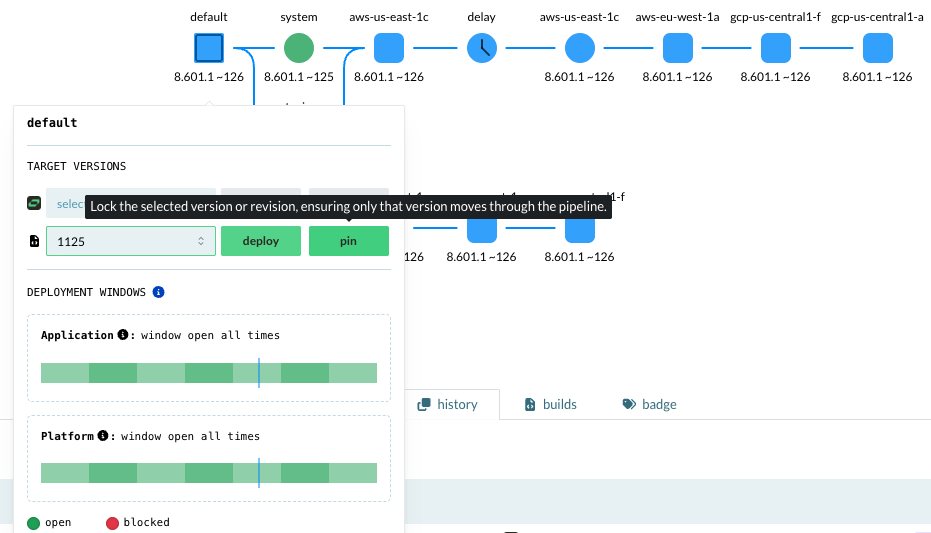Click the Platform deployment window timeline bar
The image size is (931, 533).
click(x=208, y=473)
